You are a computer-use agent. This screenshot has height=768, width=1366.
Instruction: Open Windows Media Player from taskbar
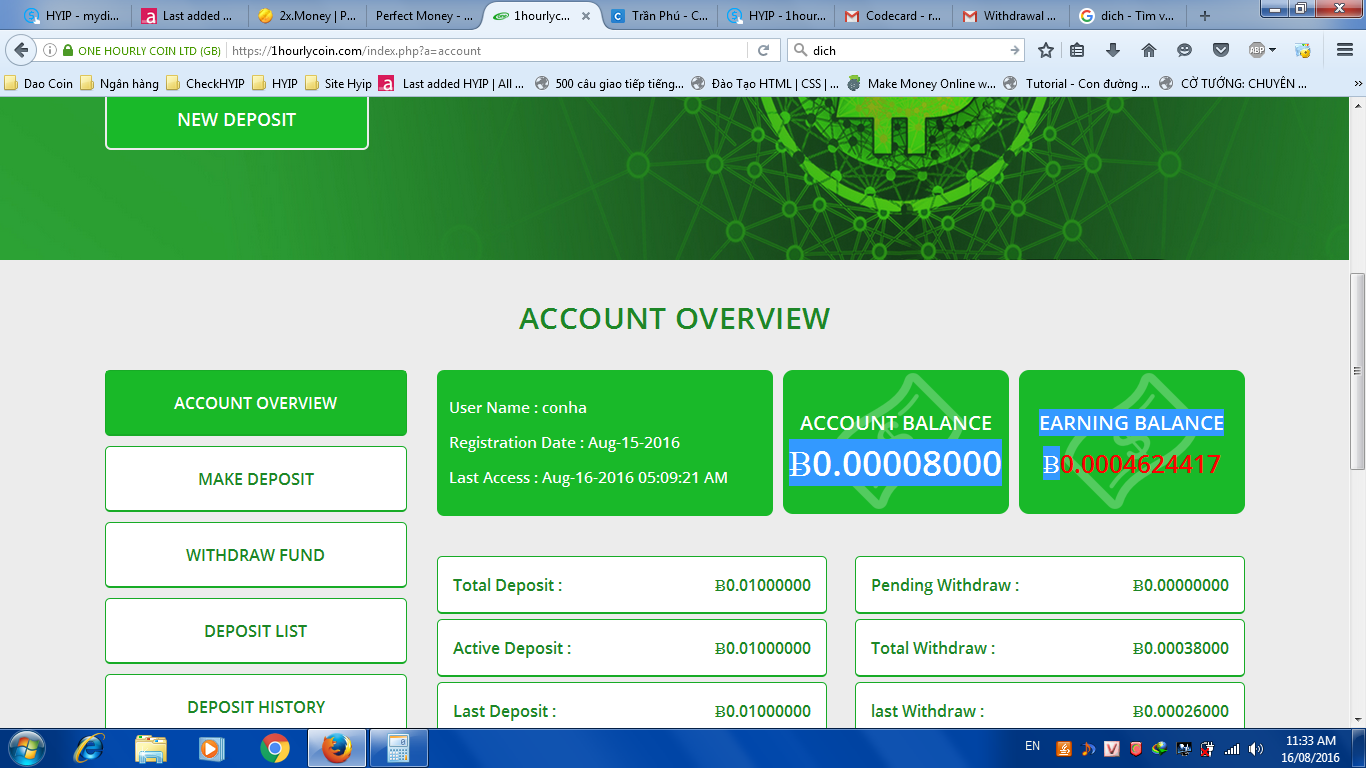point(211,748)
